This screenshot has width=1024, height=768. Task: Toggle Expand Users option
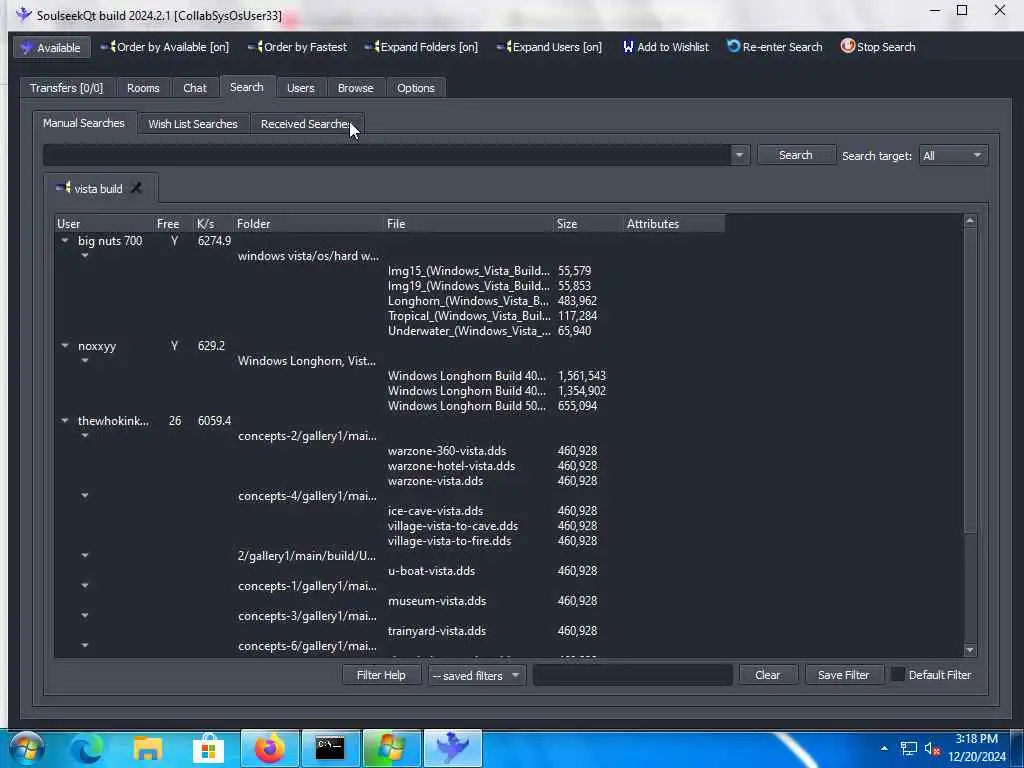point(549,47)
